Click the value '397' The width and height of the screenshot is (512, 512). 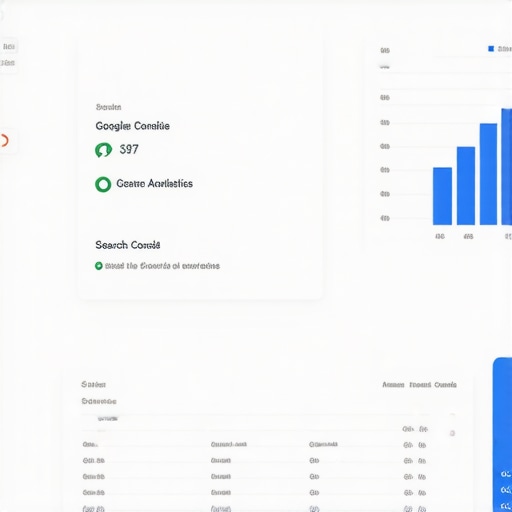[x=129, y=149]
